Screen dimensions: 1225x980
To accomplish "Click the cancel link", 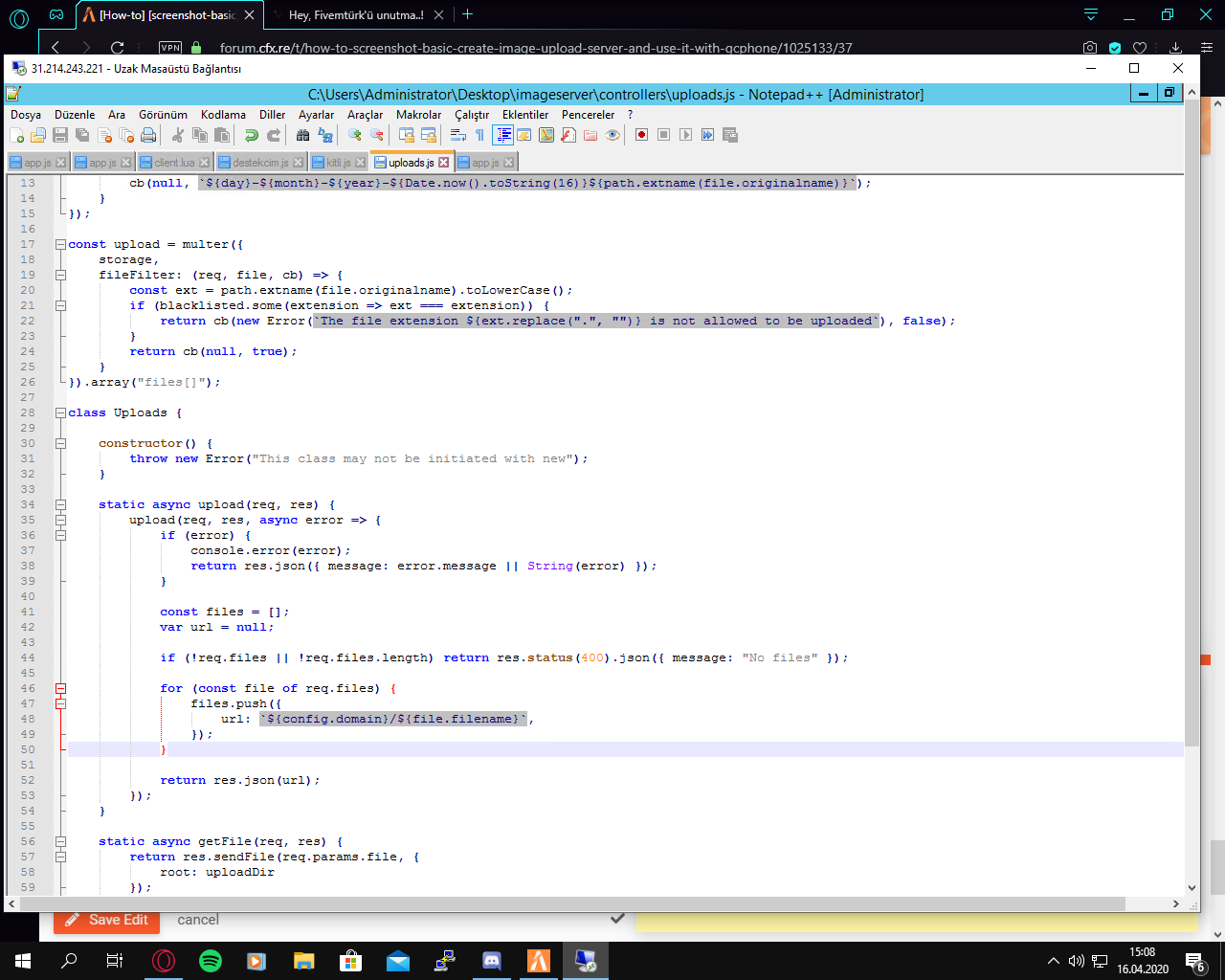I will pos(198,920).
